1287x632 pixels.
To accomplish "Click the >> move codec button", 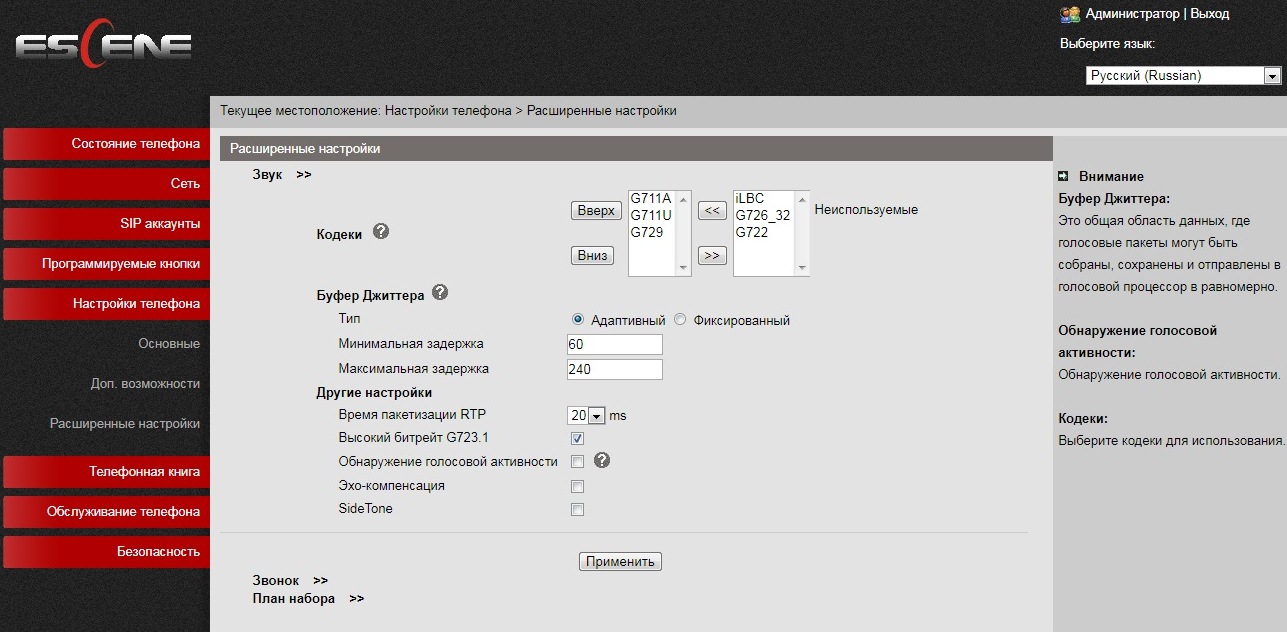I will [712, 255].
